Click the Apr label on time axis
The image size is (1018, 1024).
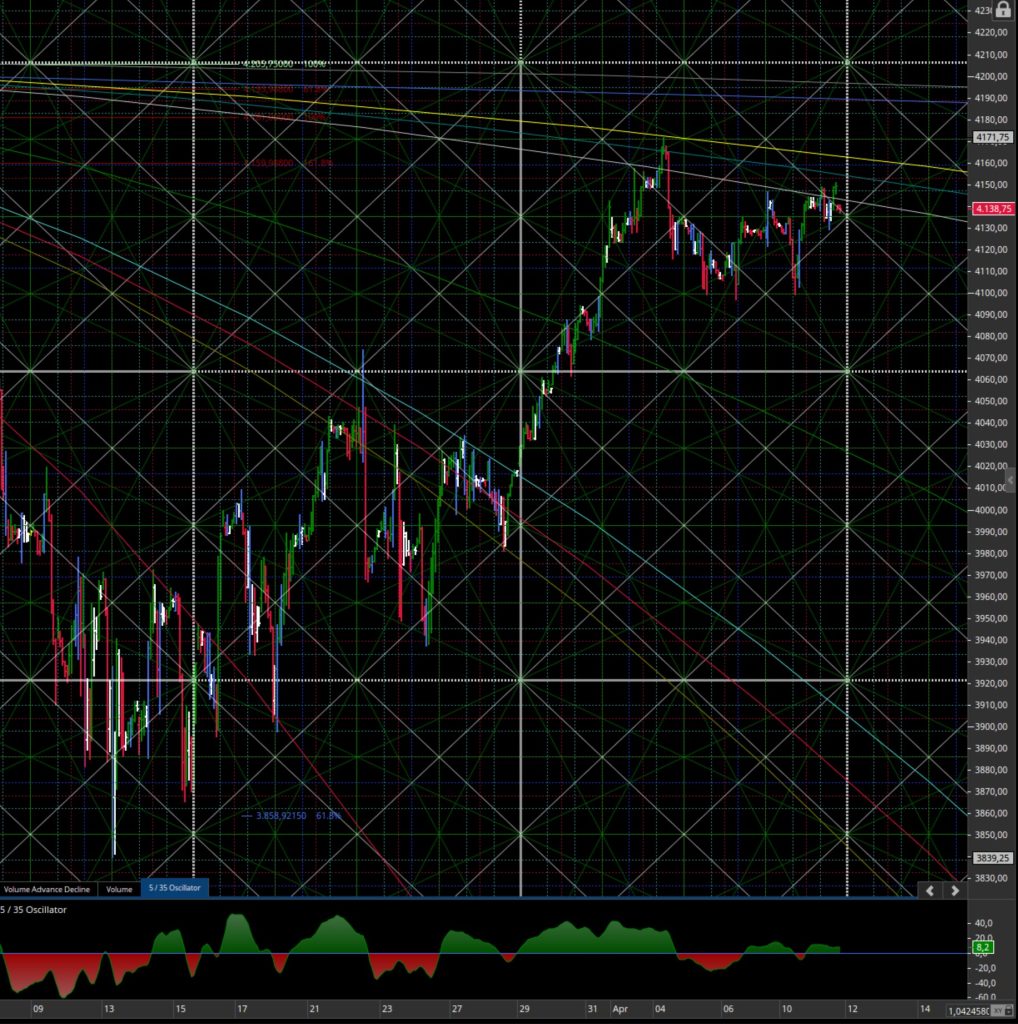point(620,1008)
